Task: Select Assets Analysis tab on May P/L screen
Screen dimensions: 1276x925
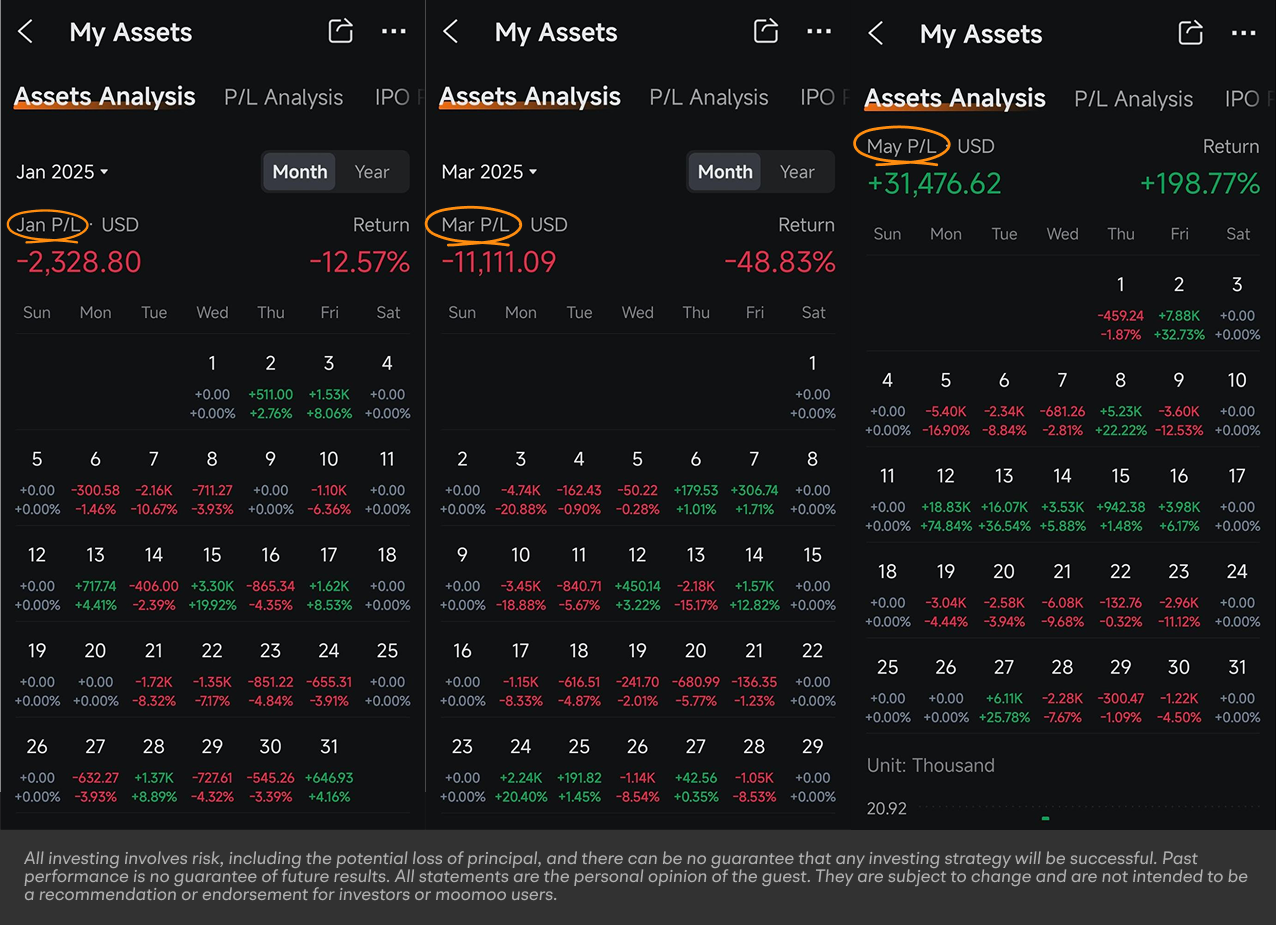Action: [x=955, y=98]
